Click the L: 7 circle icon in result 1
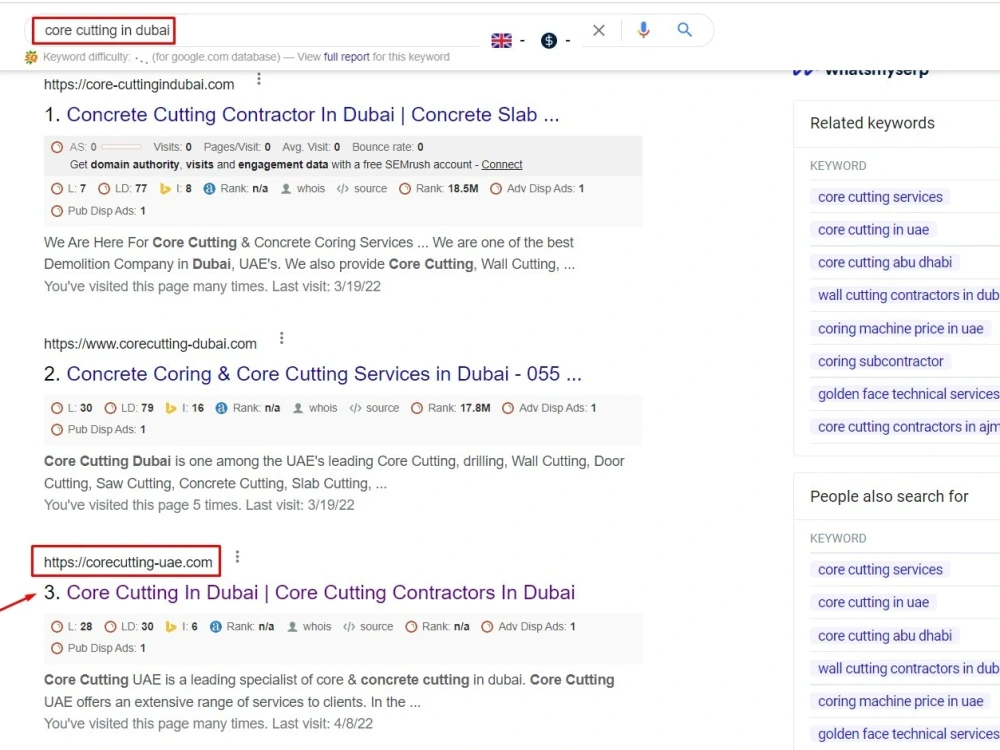1000x750 pixels. click(57, 189)
